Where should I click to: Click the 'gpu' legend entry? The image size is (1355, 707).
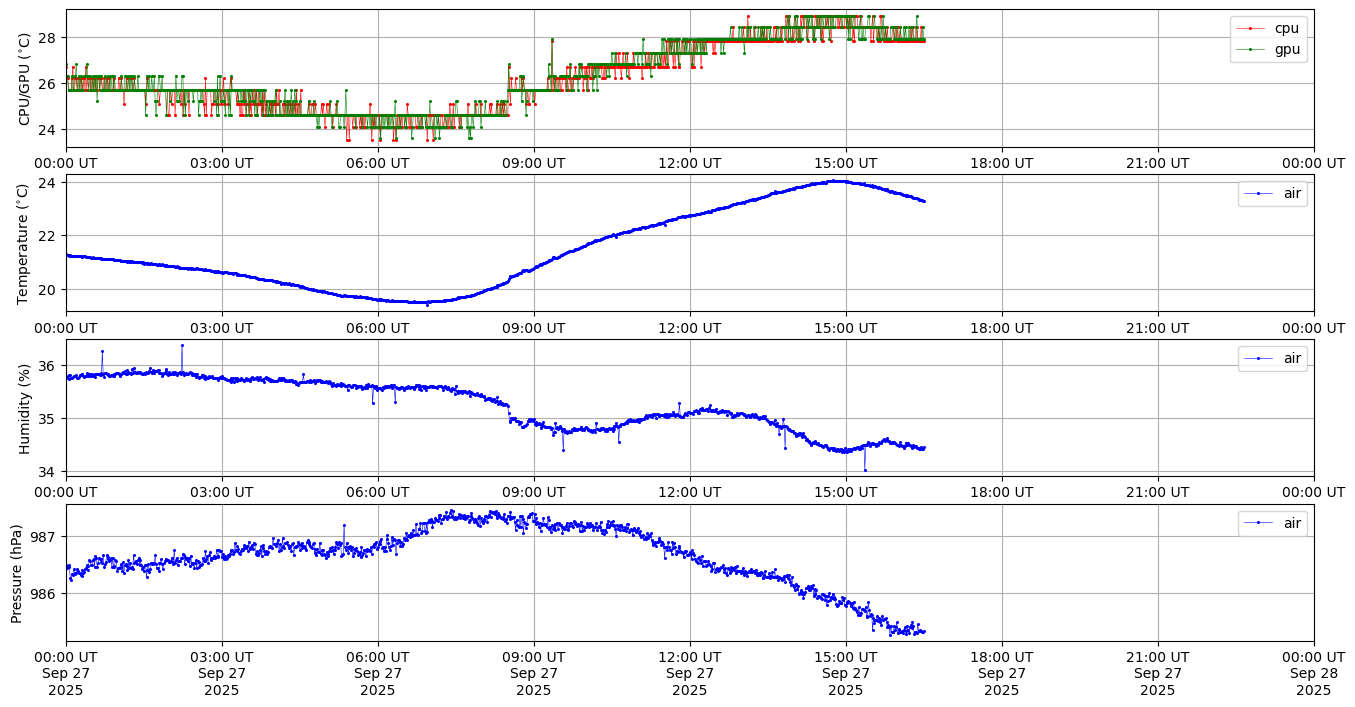point(1268,48)
